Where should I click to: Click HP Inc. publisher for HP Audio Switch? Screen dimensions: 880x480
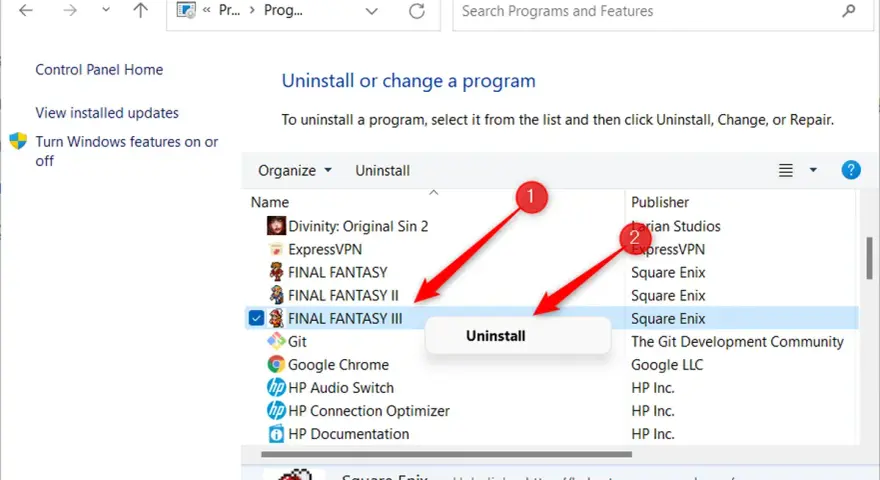[x=653, y=388]
